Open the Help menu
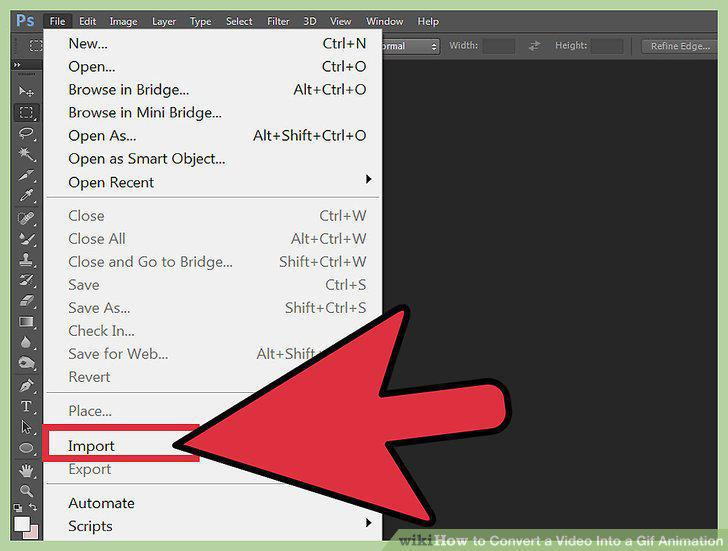Viewport: 728px width, 551px height. (428, 21)
